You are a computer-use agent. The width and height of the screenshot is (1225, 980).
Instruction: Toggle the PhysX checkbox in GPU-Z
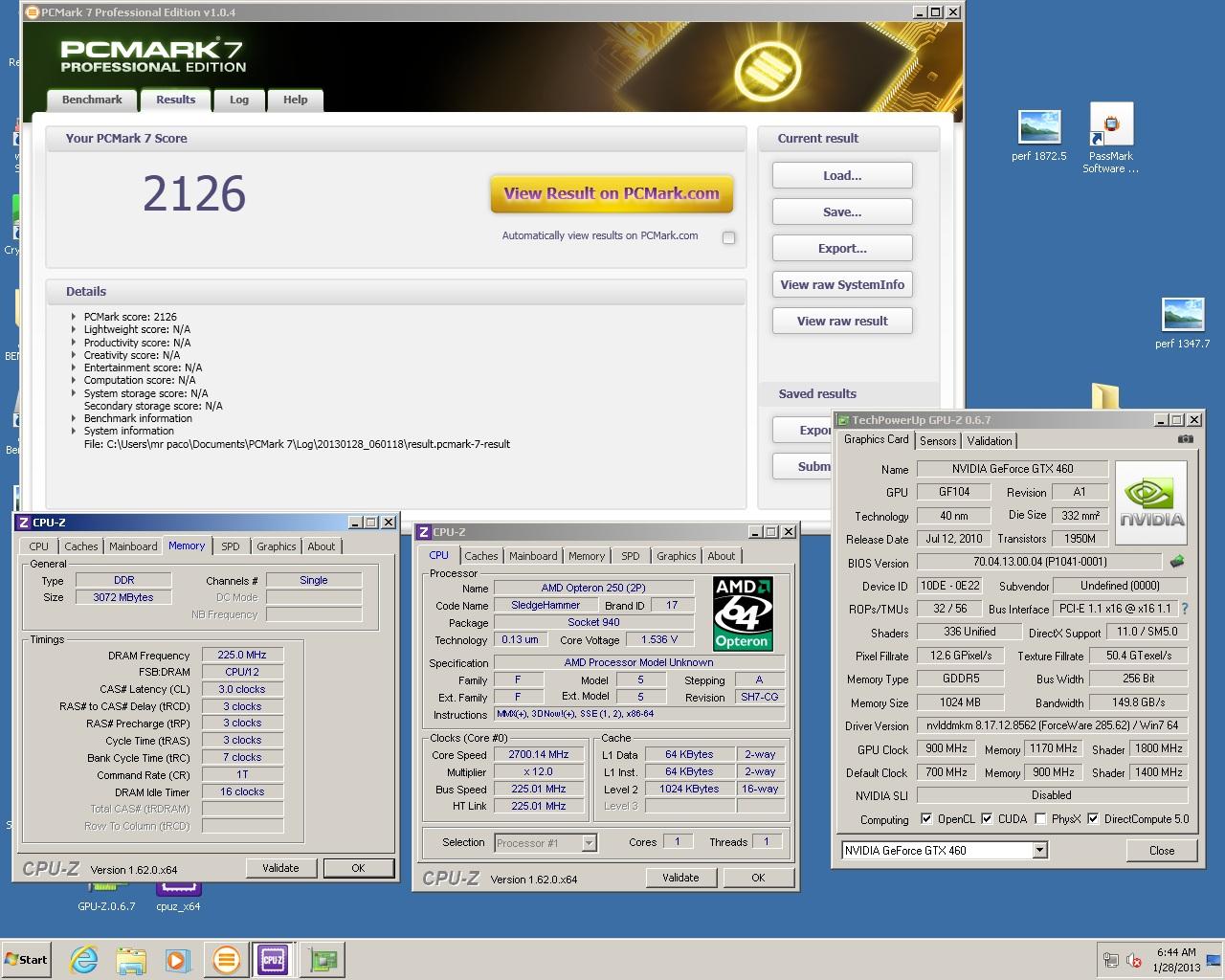point(1040,819)
